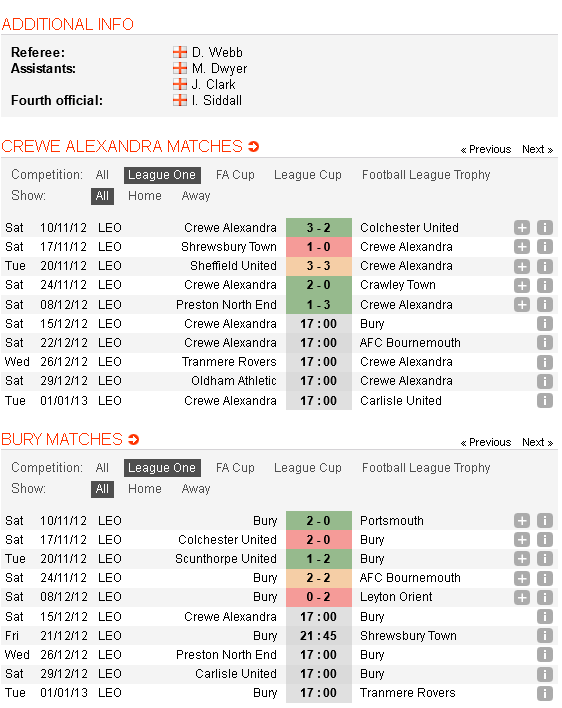
Task: Open info icon for Tranmere Rovers vs Crewe
Action: (x=545, y=362)
